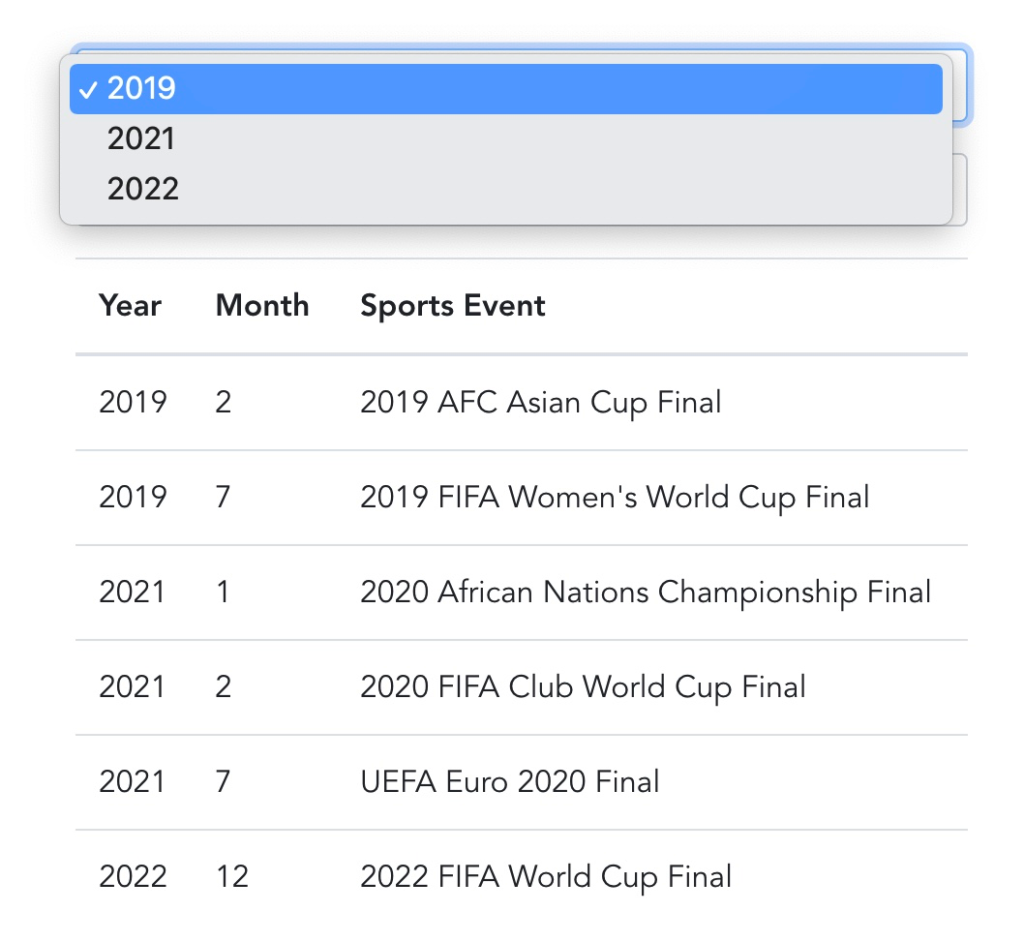1024x943 pixels.
Task: Click the 2020 FIFA Club World Cup Final entry
Action: [x=583, y=687]
